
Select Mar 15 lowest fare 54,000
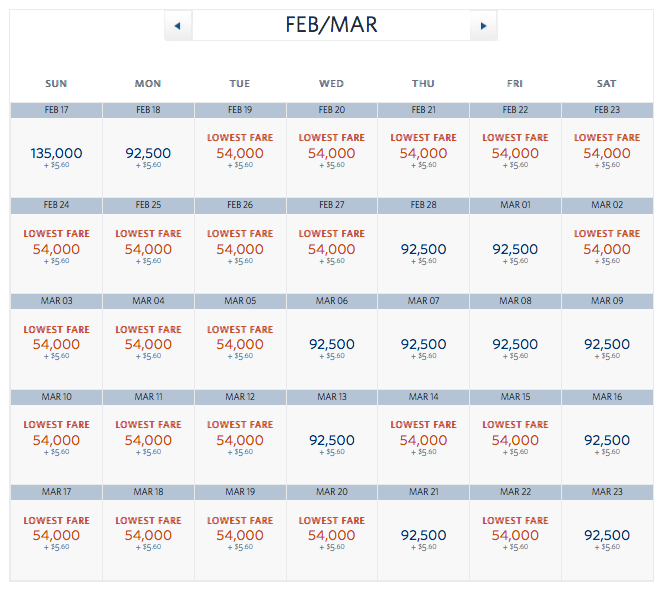(515, 440)
